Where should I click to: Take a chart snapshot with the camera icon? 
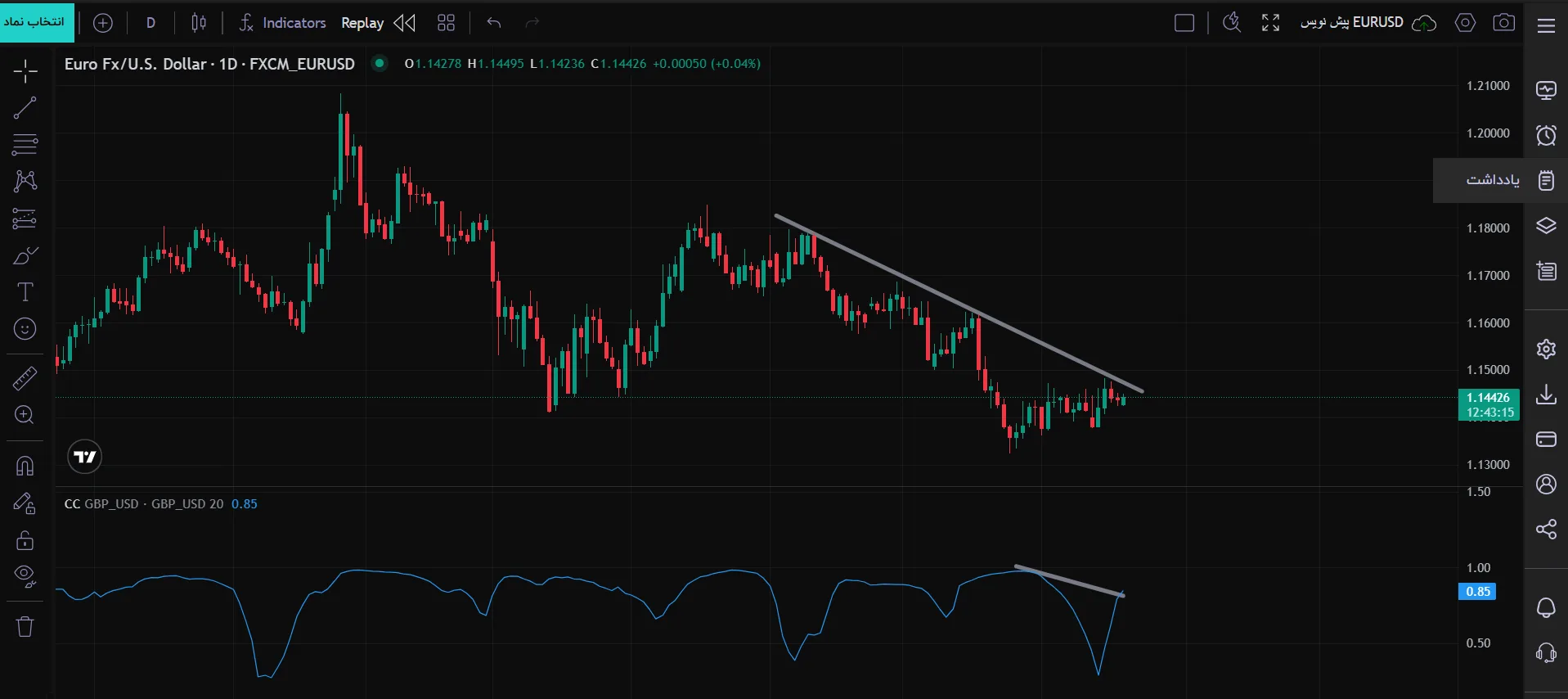[x=1503, y=23]
